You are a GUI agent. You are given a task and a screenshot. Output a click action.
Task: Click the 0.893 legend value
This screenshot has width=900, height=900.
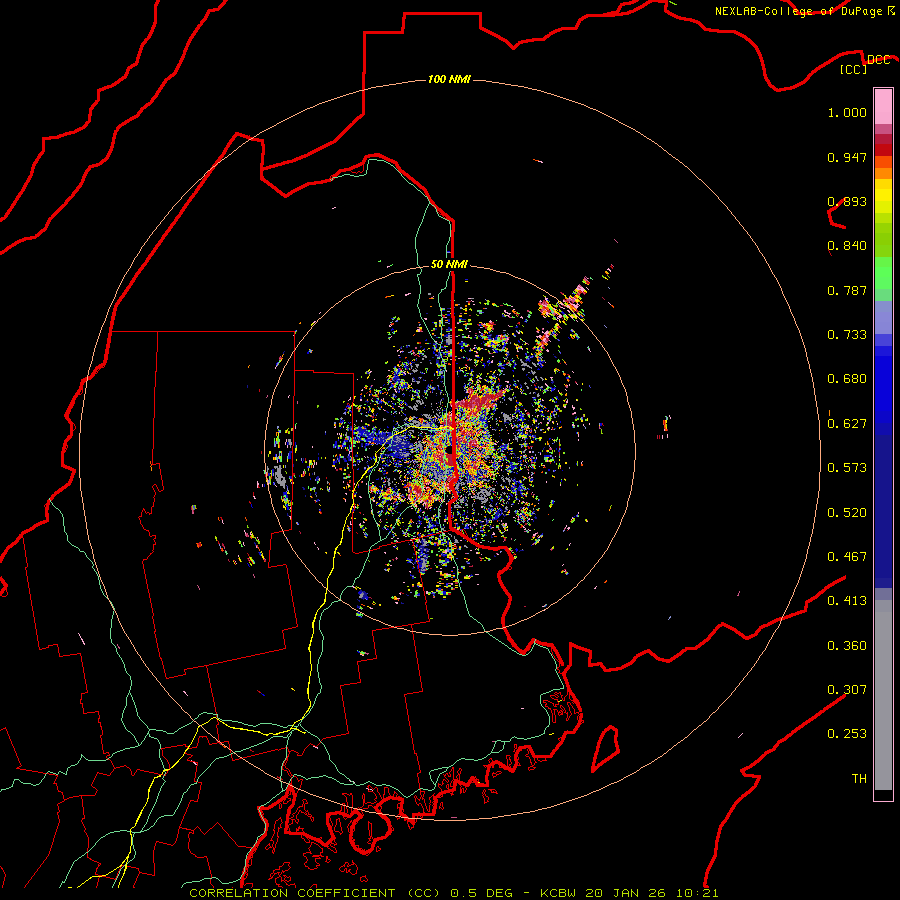coord(847,201)
